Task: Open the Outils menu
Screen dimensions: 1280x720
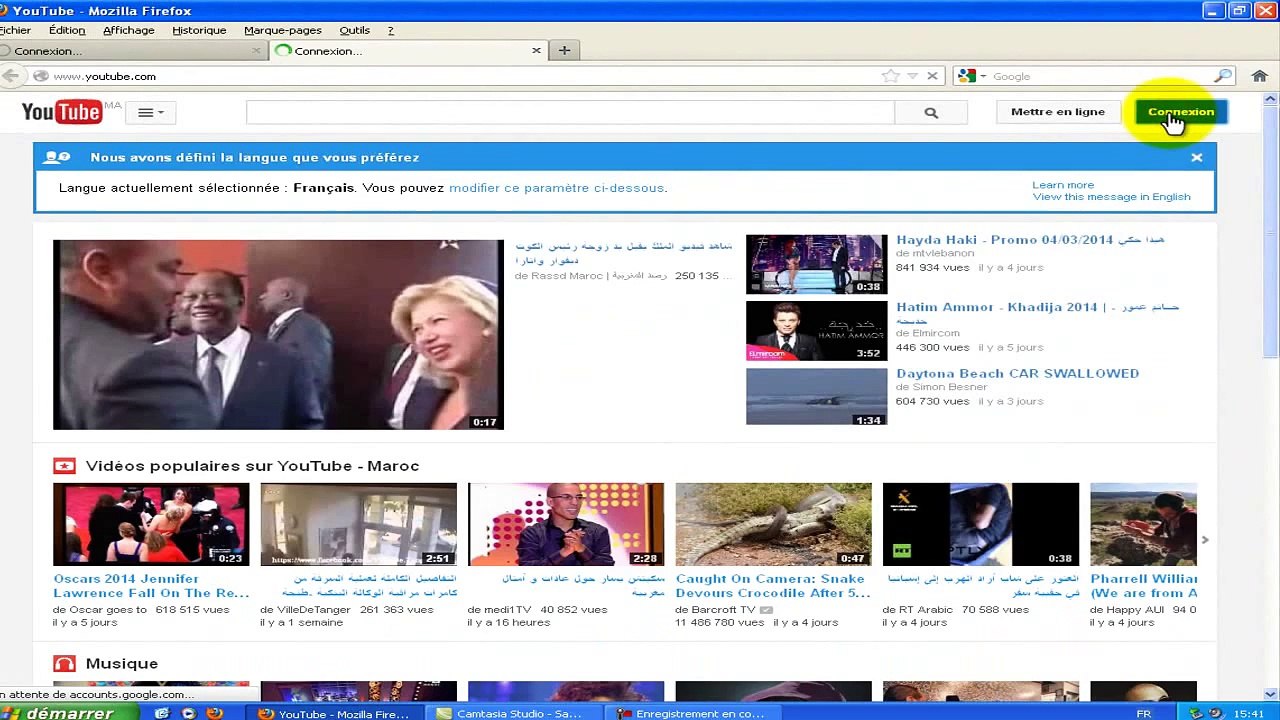Action: (x=355, y=30)
